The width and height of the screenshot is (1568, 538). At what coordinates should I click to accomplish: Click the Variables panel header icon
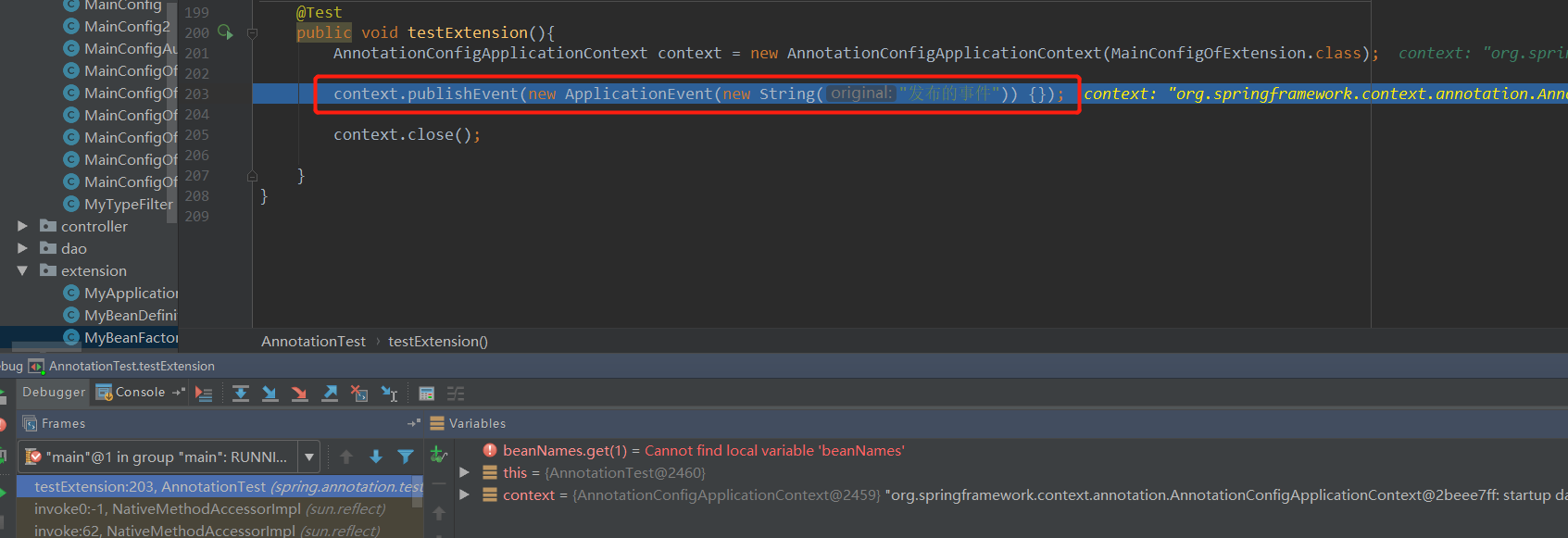(x=437, y=423)
